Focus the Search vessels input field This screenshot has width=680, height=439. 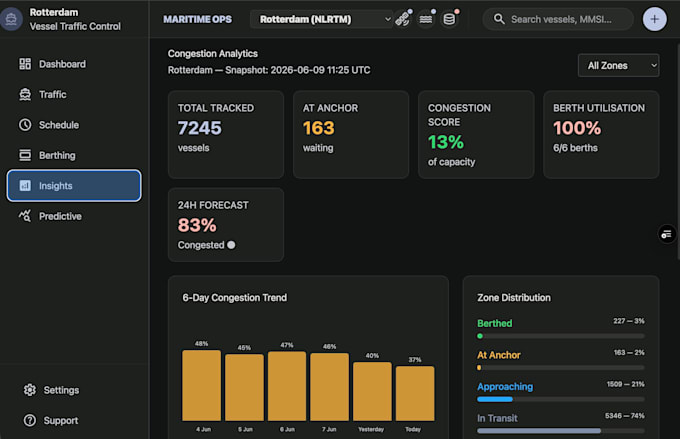[558, 19]
